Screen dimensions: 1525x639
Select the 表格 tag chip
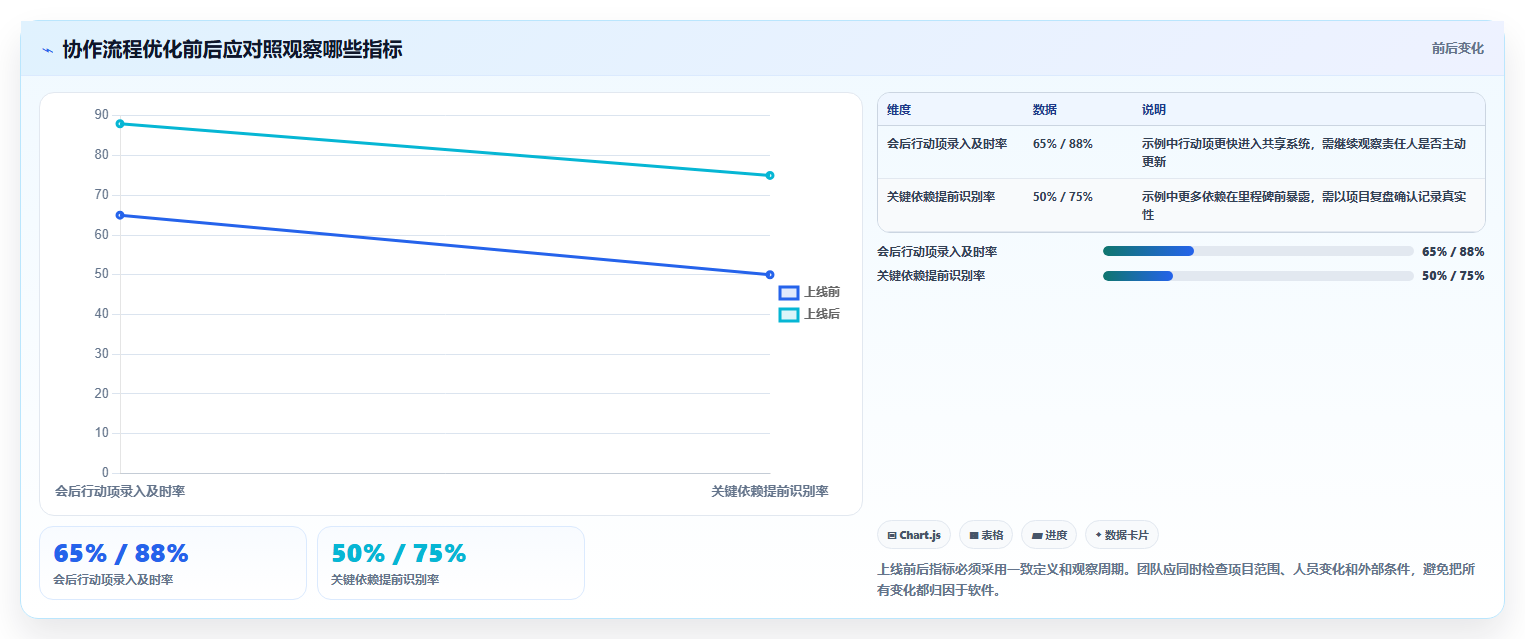tap(986, 535)
